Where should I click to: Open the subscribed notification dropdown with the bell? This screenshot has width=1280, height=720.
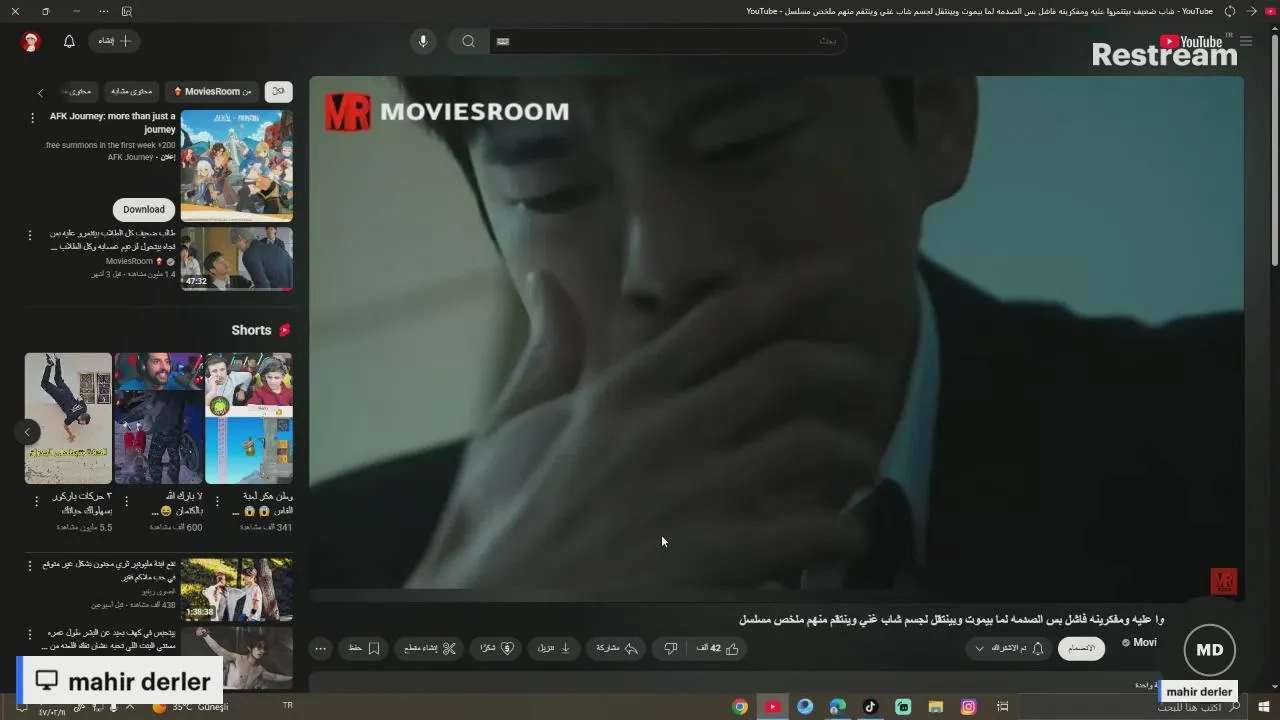coord(1009,648)
